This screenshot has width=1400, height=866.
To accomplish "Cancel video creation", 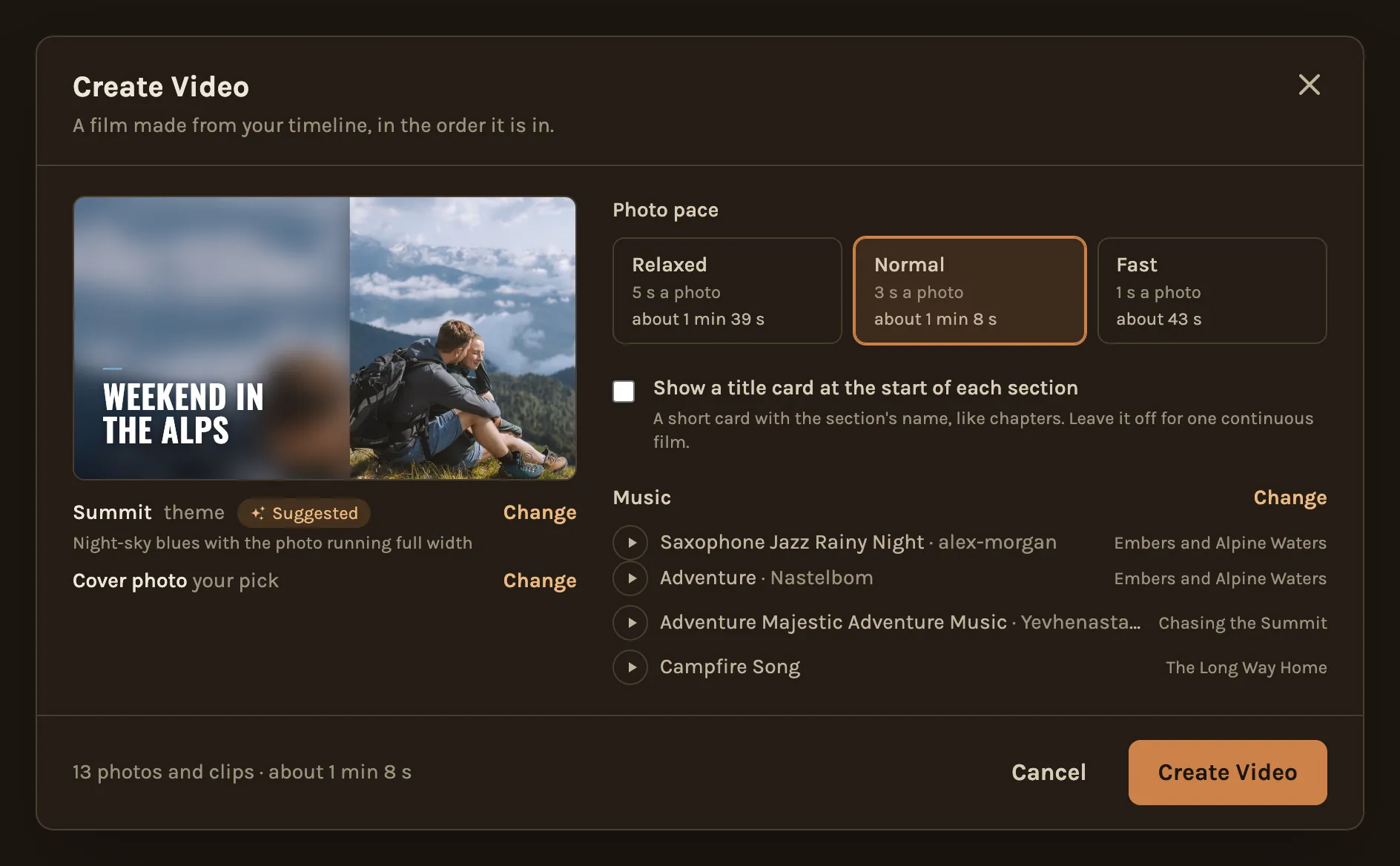I will coord(1049,773).
